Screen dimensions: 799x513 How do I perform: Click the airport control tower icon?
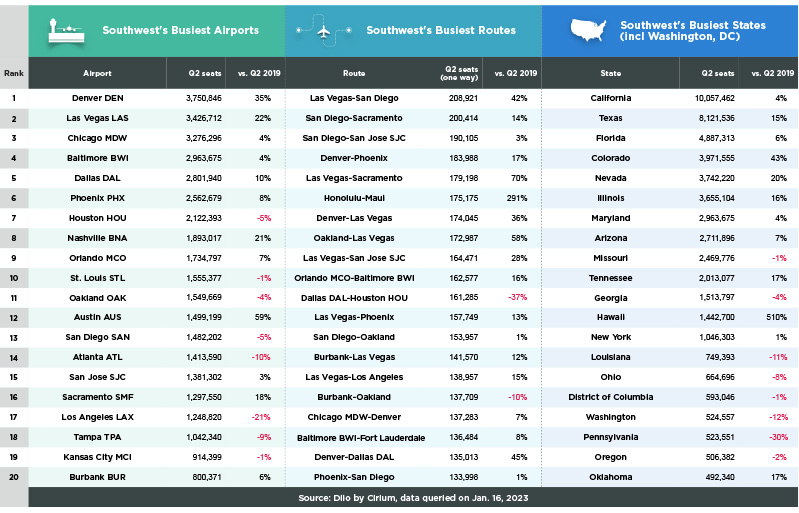[66, 32]
